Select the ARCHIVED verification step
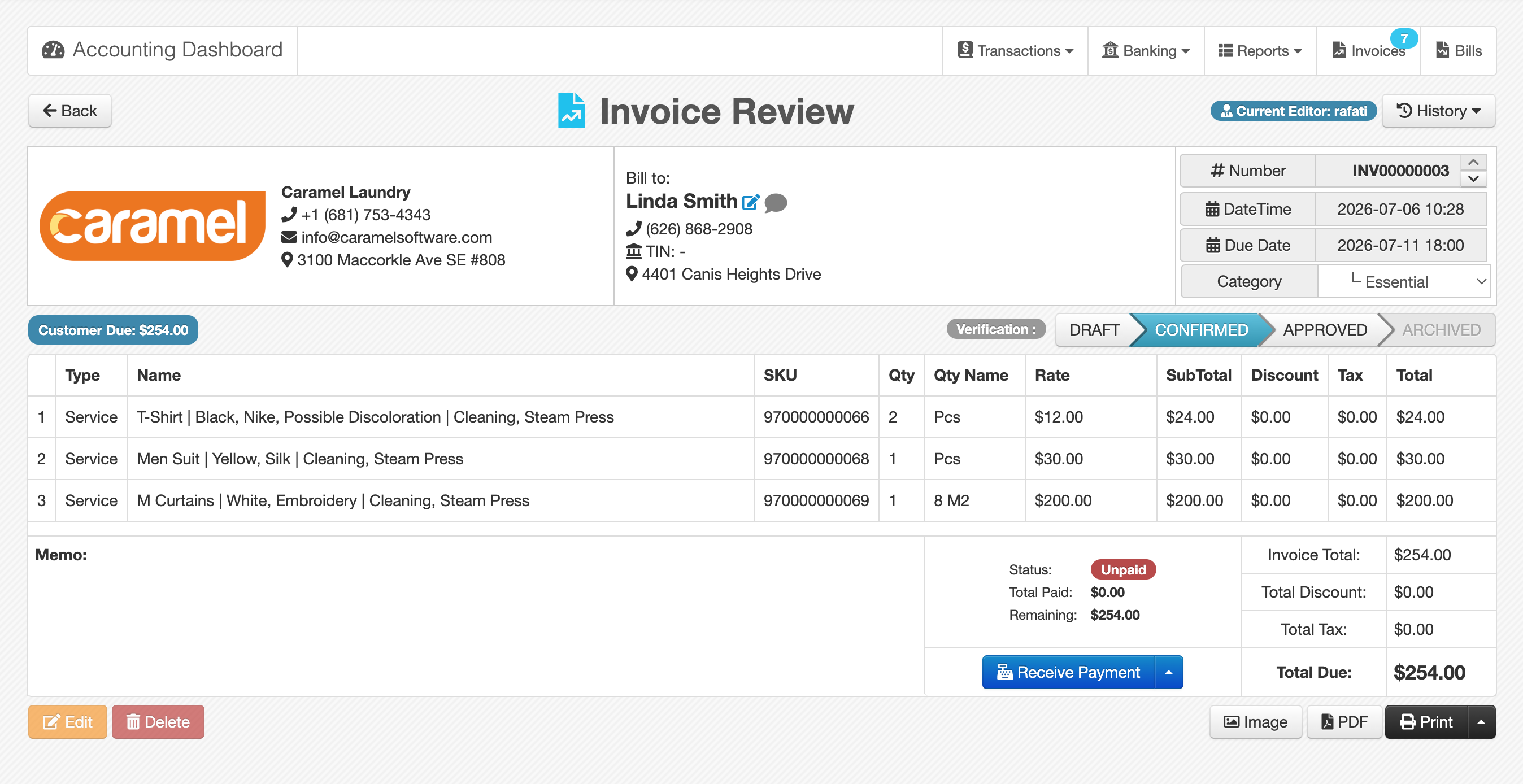This screenshot has height=784, width=1523. 1442,330
